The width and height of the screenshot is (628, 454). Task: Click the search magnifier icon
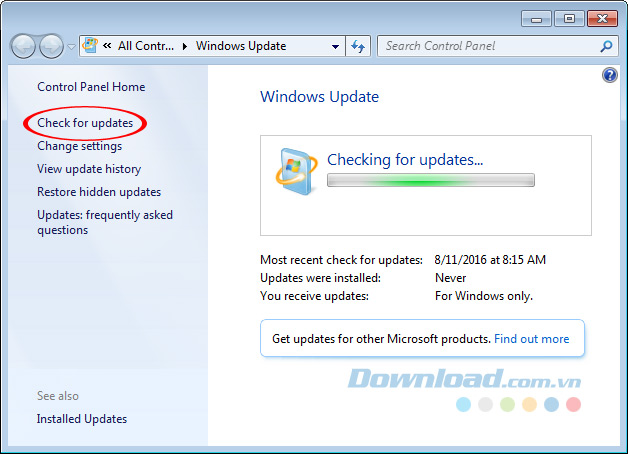click(606, 46)
